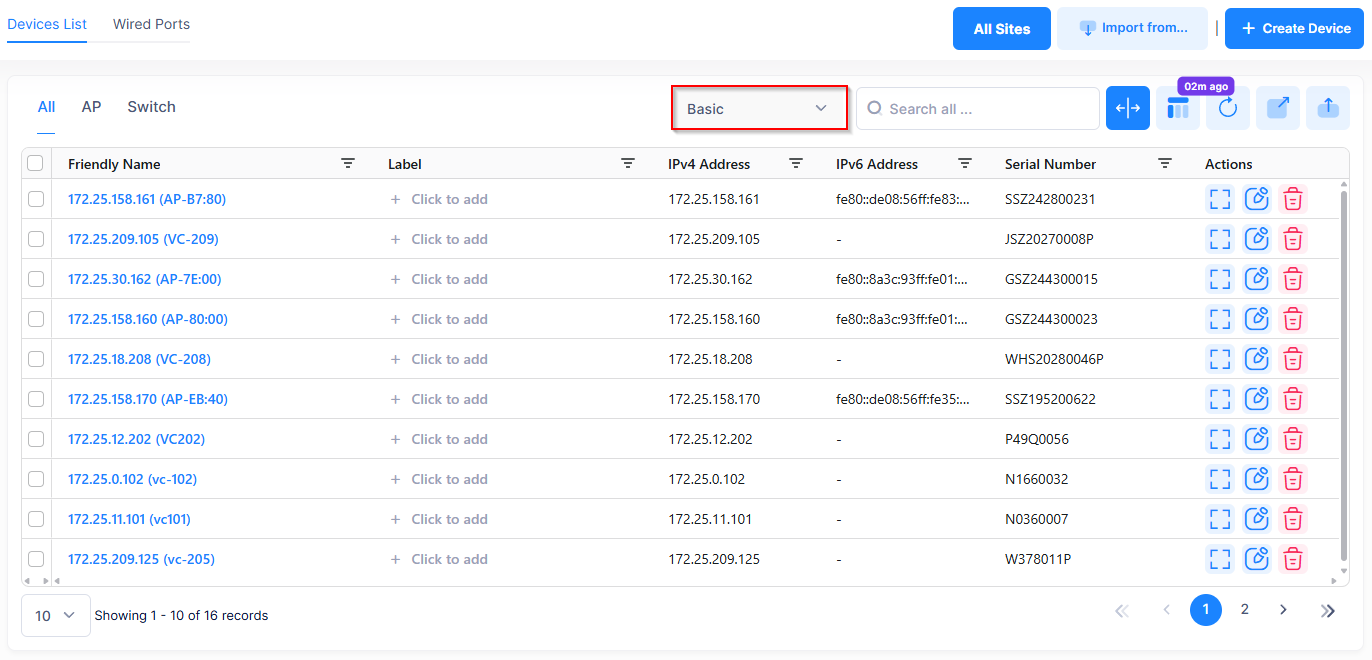Click the Create Device button
The height and width of the screenshot is (660, 1372).
[1294, 28]
